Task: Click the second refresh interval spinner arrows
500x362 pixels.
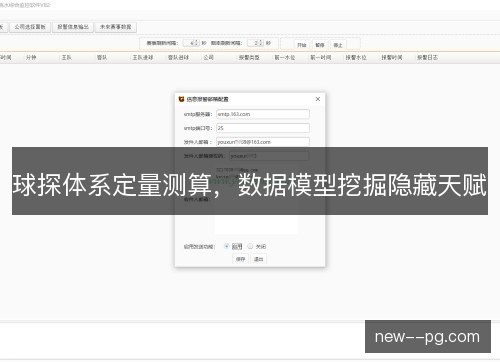Action: (x=261, y=43)
